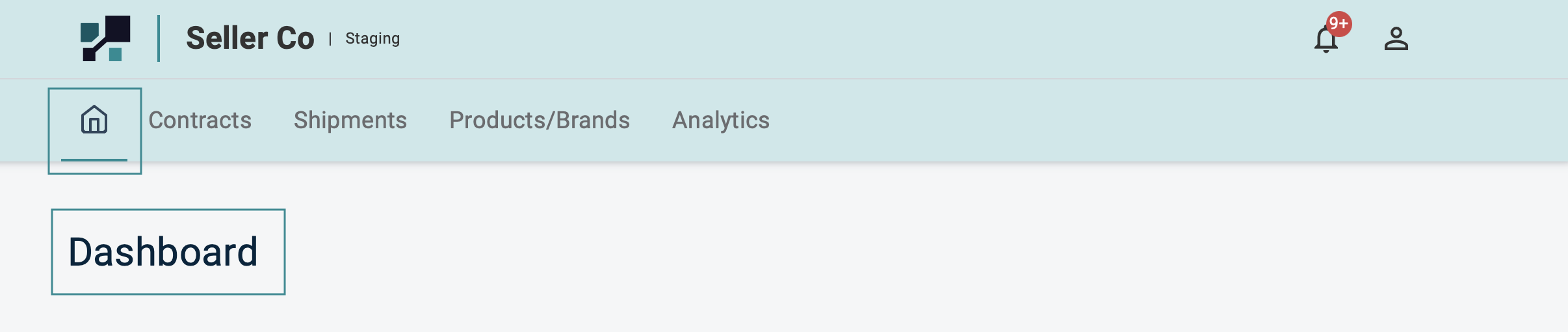
Task: Show the Analytics section
Action: click(x=720, y=120)
